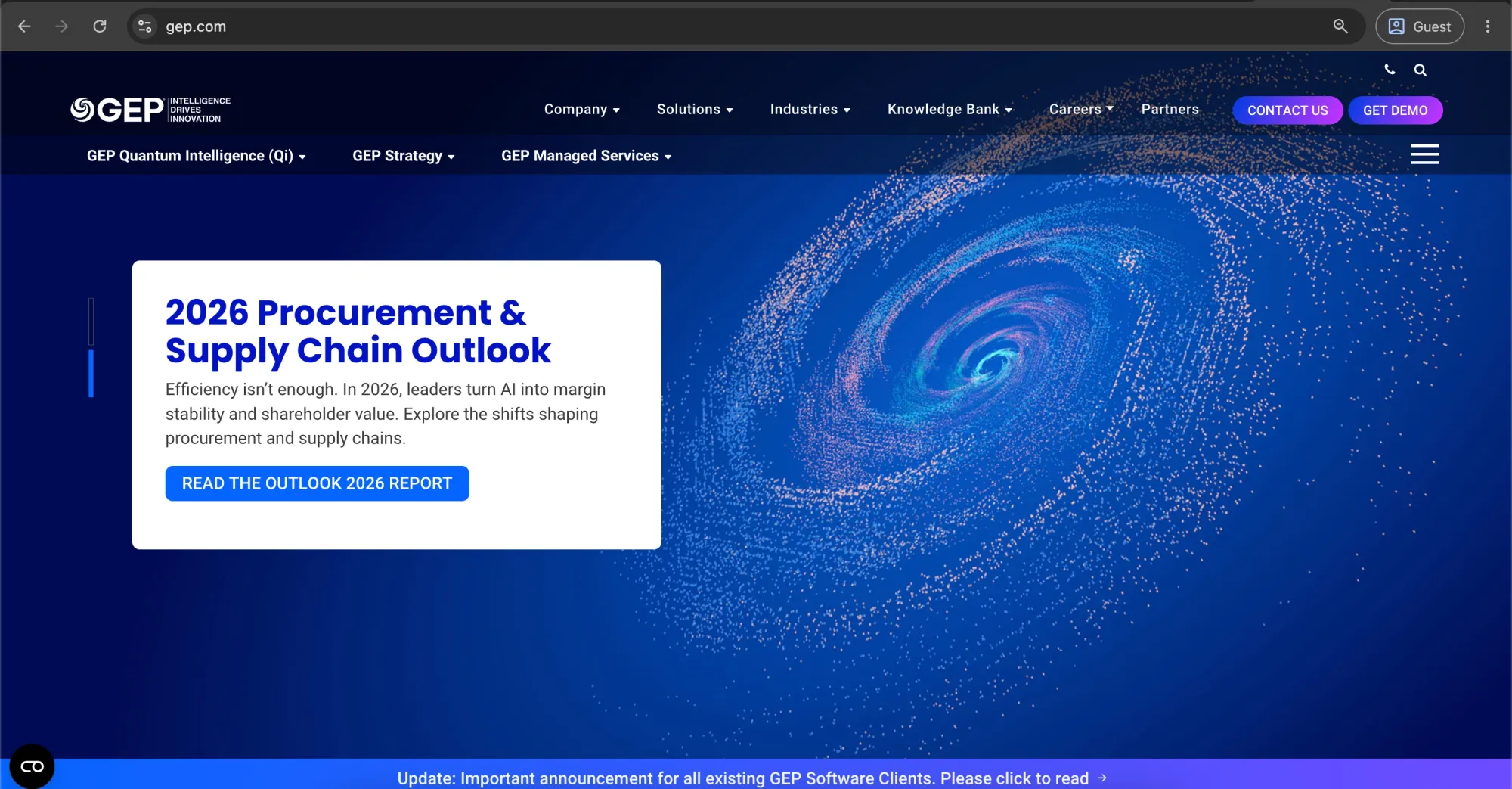Expand the Company dropdown menu
Viewport: 1512px width, 789px height.
(x=581, y=110)
